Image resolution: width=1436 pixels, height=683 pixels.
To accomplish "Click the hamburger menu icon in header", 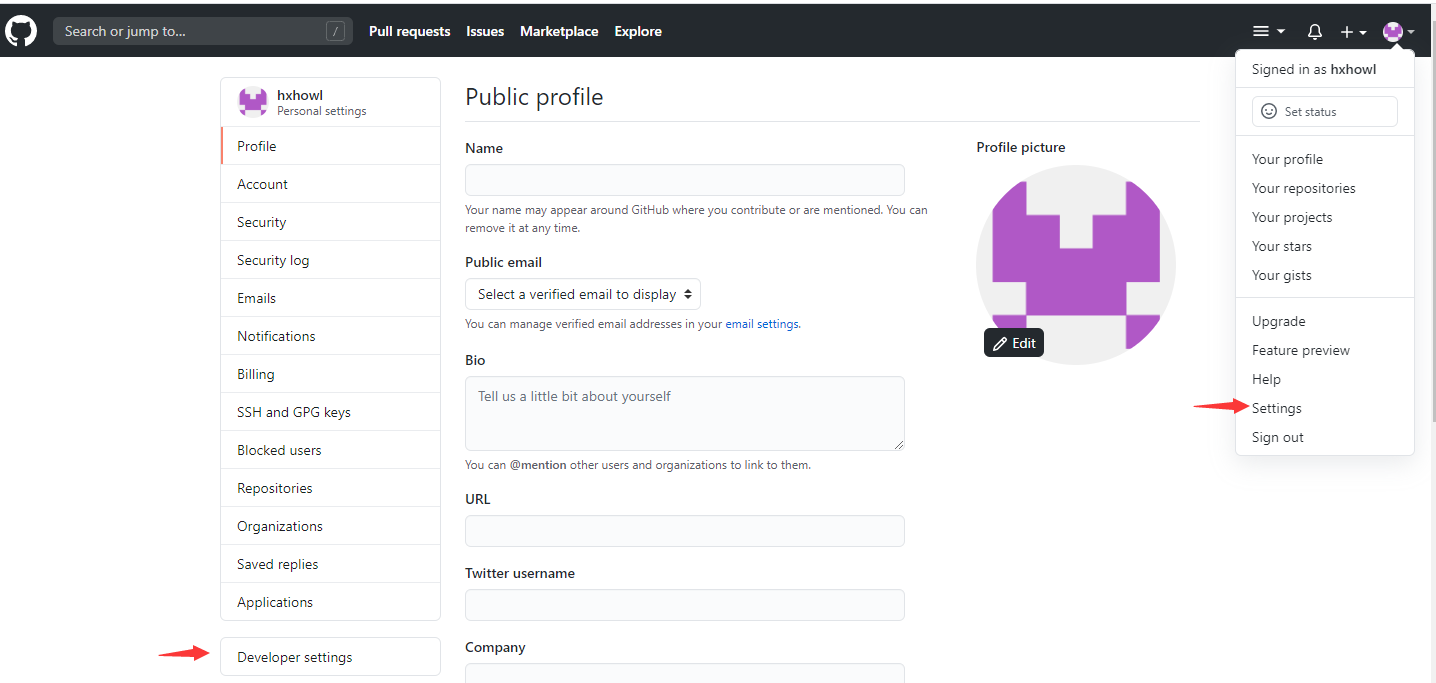I will [x=1262, y=32].
